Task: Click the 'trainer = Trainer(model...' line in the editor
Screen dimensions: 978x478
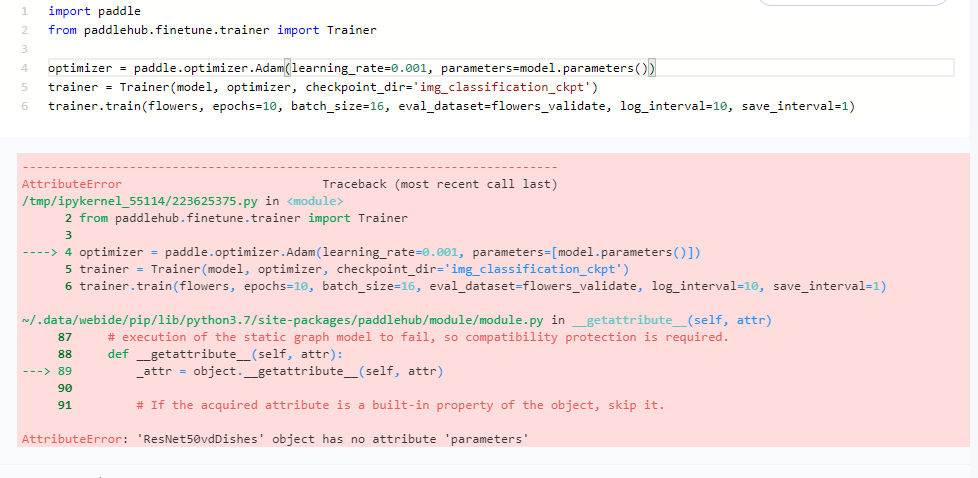Action: pyautogui.click(x=323, y=87)
